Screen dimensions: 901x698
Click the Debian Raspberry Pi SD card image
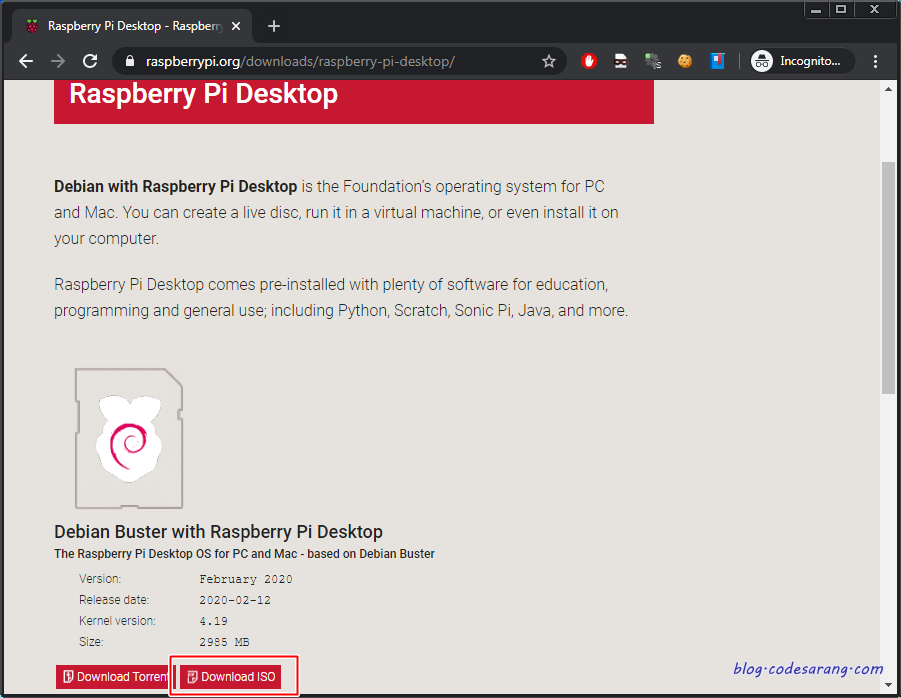point(129,438)
